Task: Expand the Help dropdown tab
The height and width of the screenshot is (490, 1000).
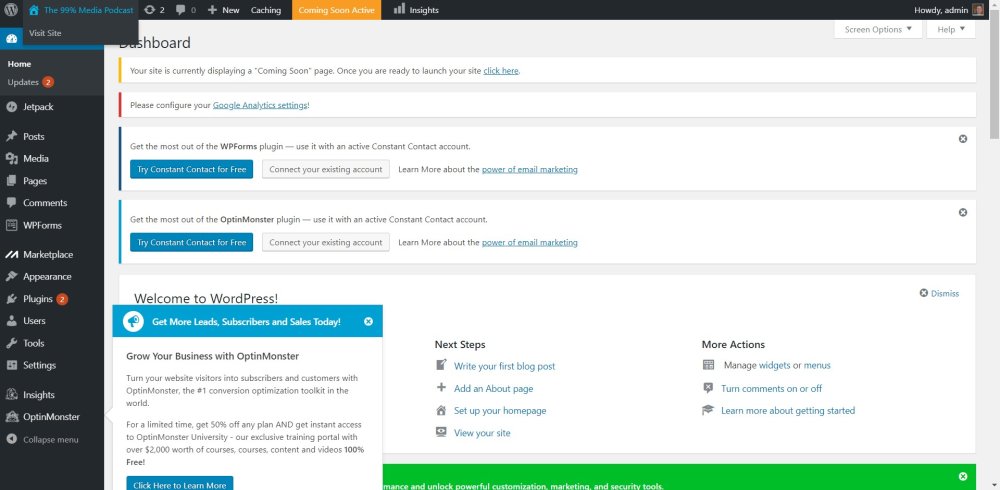Action: [951, 29]
